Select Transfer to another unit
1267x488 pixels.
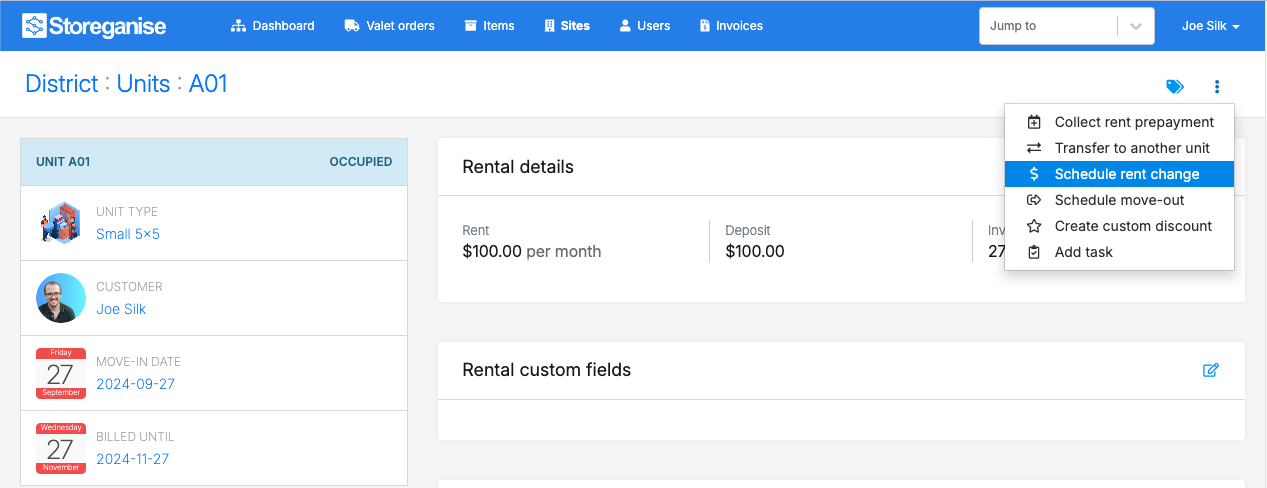[1132, 148]
